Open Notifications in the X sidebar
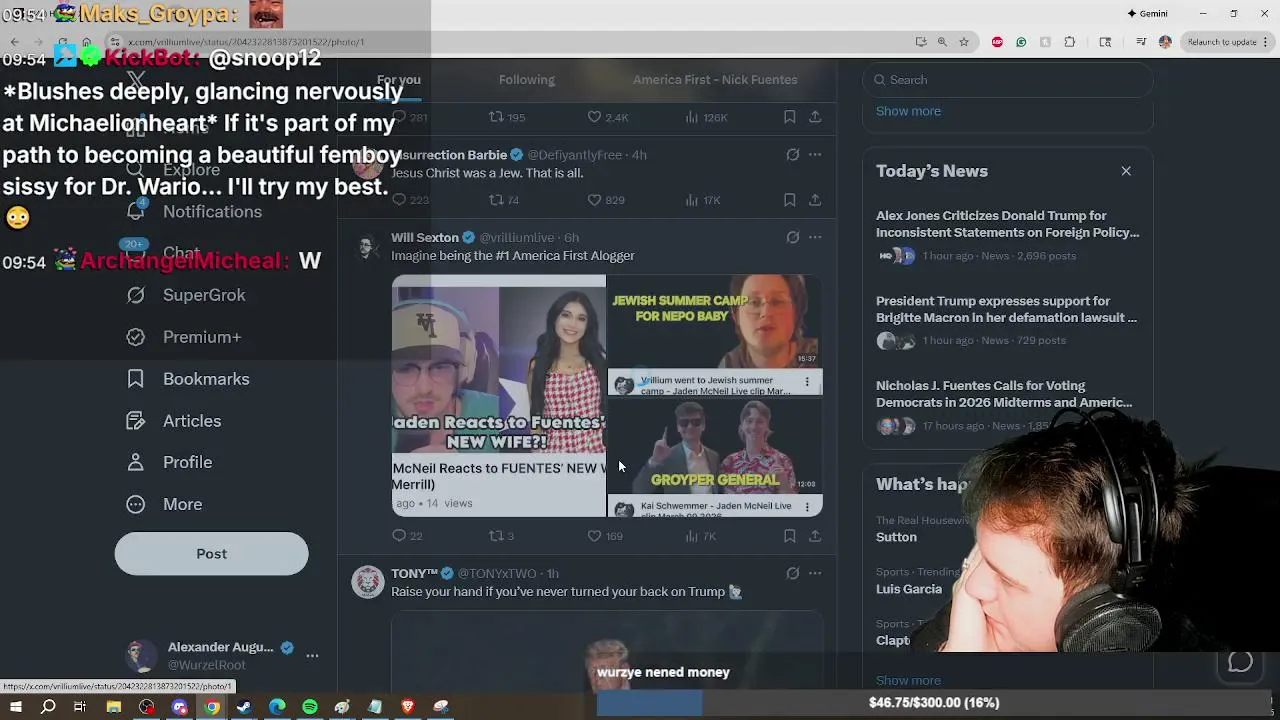The height and width of the screenshot is (720, 1280). (x=195, y=212)
